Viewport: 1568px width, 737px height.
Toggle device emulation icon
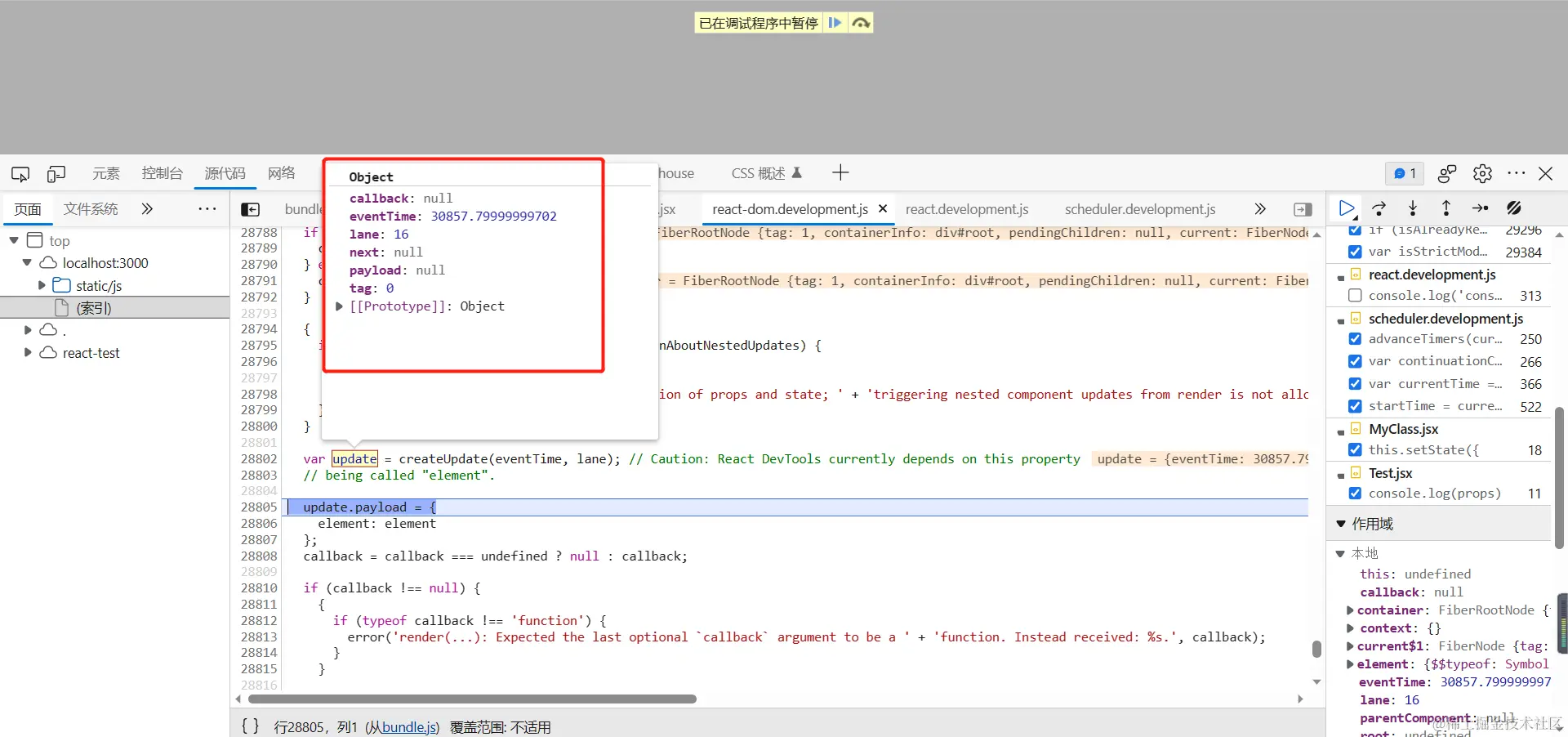coord(56,173)
